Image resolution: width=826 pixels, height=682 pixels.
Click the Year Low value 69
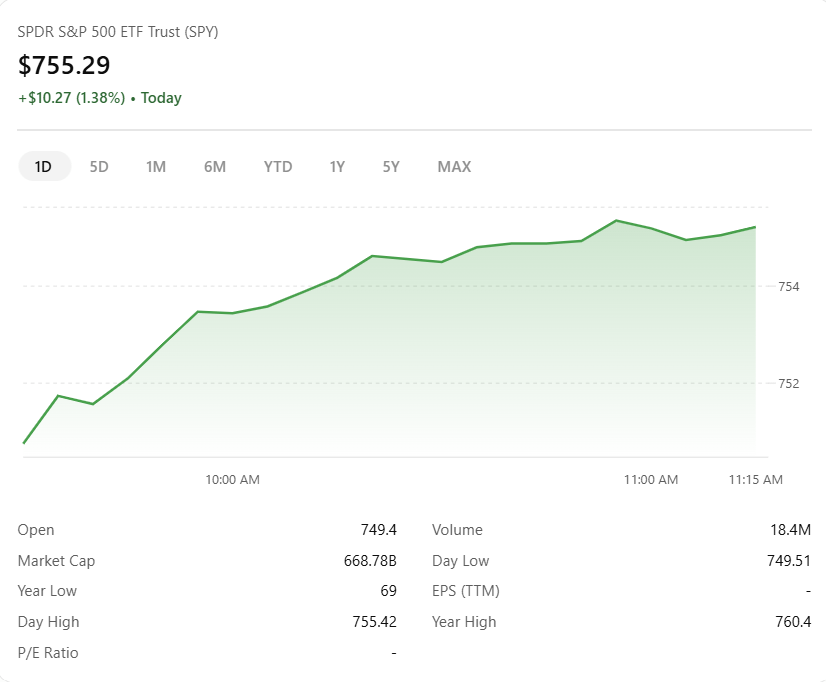point(388,591)
